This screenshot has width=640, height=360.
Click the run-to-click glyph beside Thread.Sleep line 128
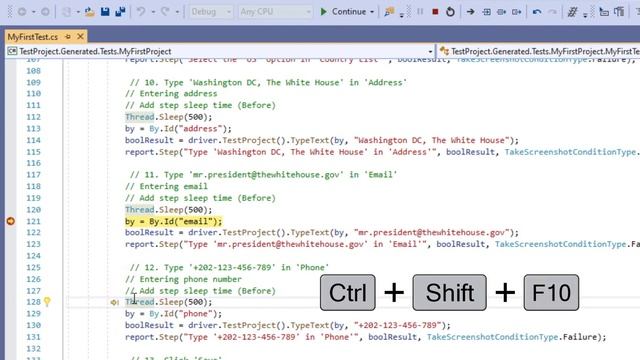[114, 302]
